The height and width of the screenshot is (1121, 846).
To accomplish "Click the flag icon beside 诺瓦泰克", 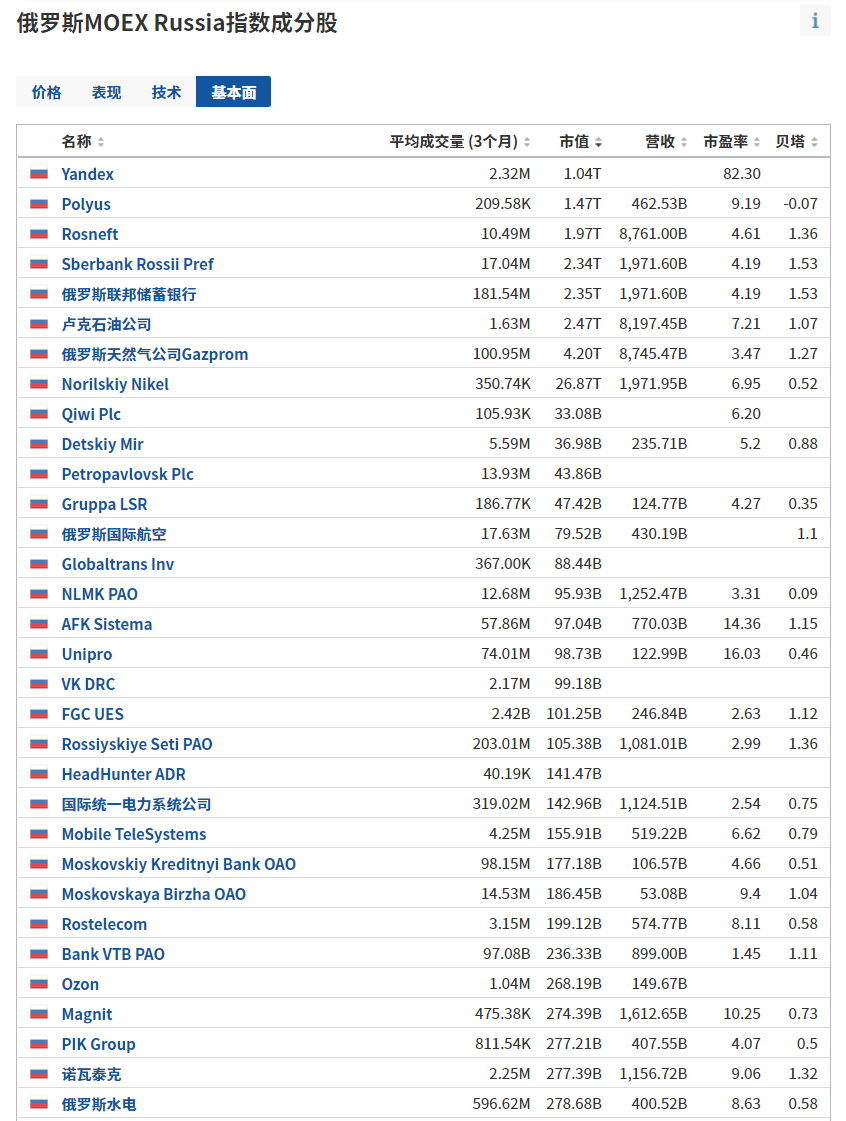I will [39, 1075].
